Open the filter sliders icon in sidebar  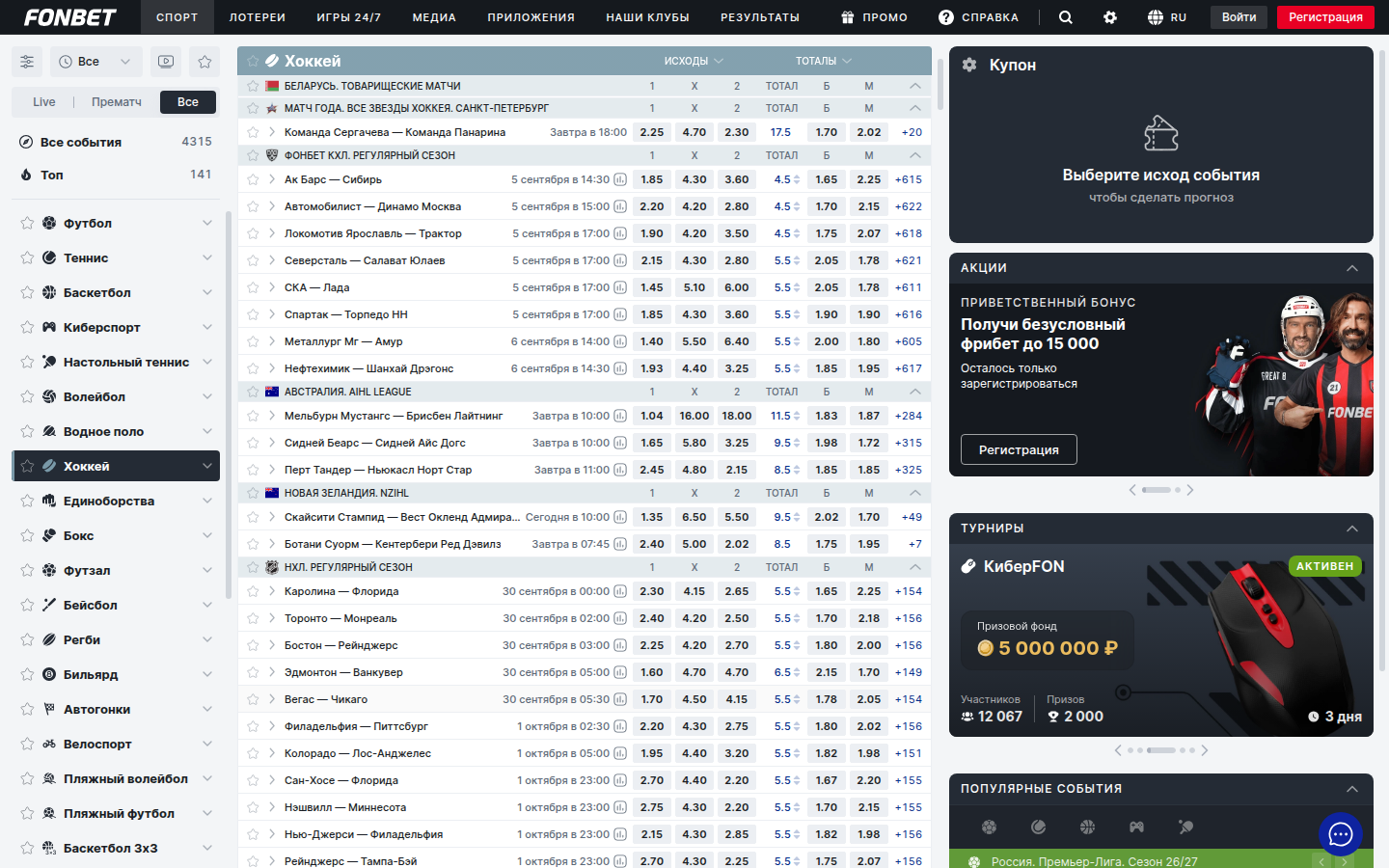(x=27, y=62)
